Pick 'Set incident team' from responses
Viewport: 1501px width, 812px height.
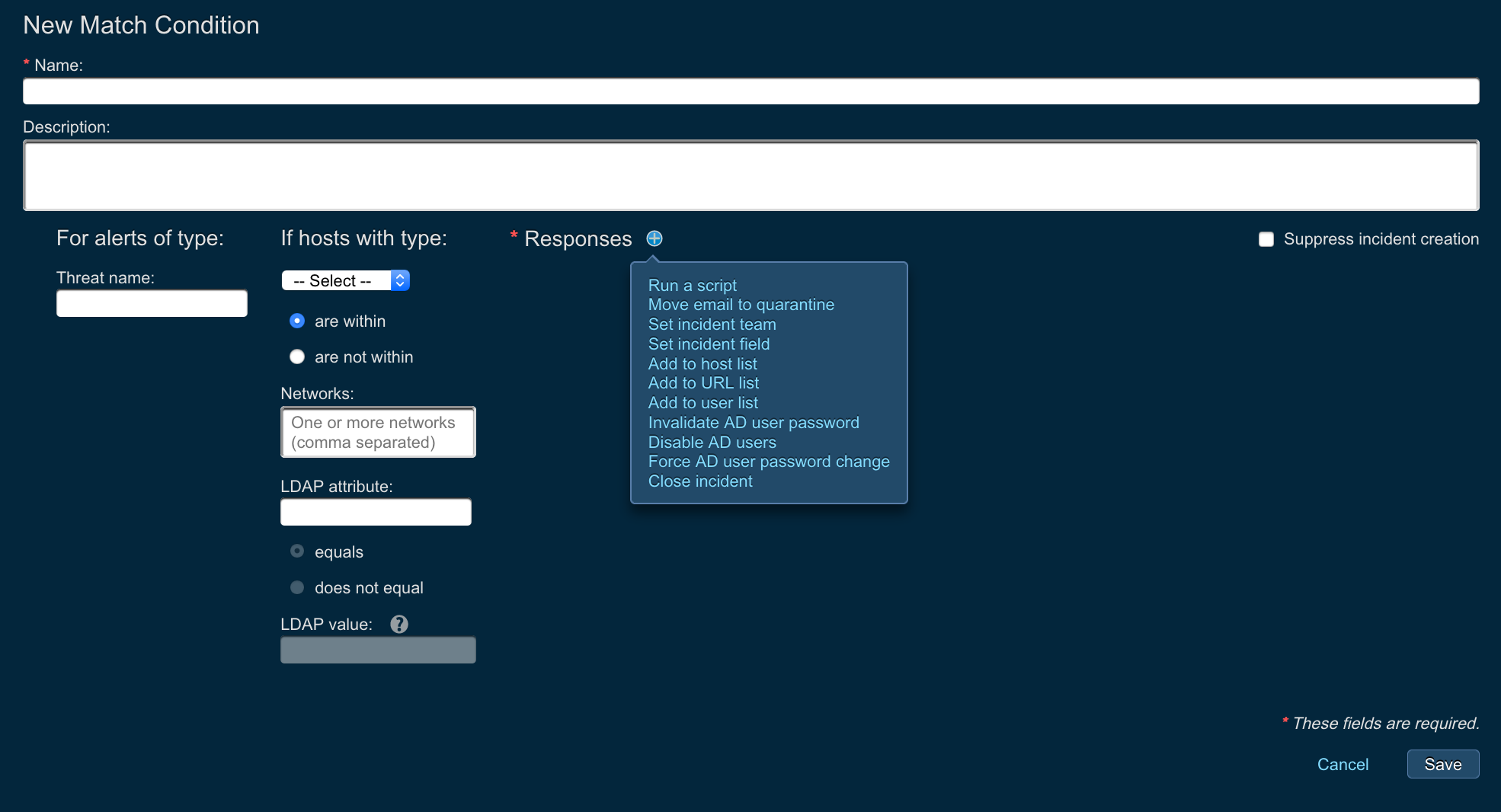[712, 324]
